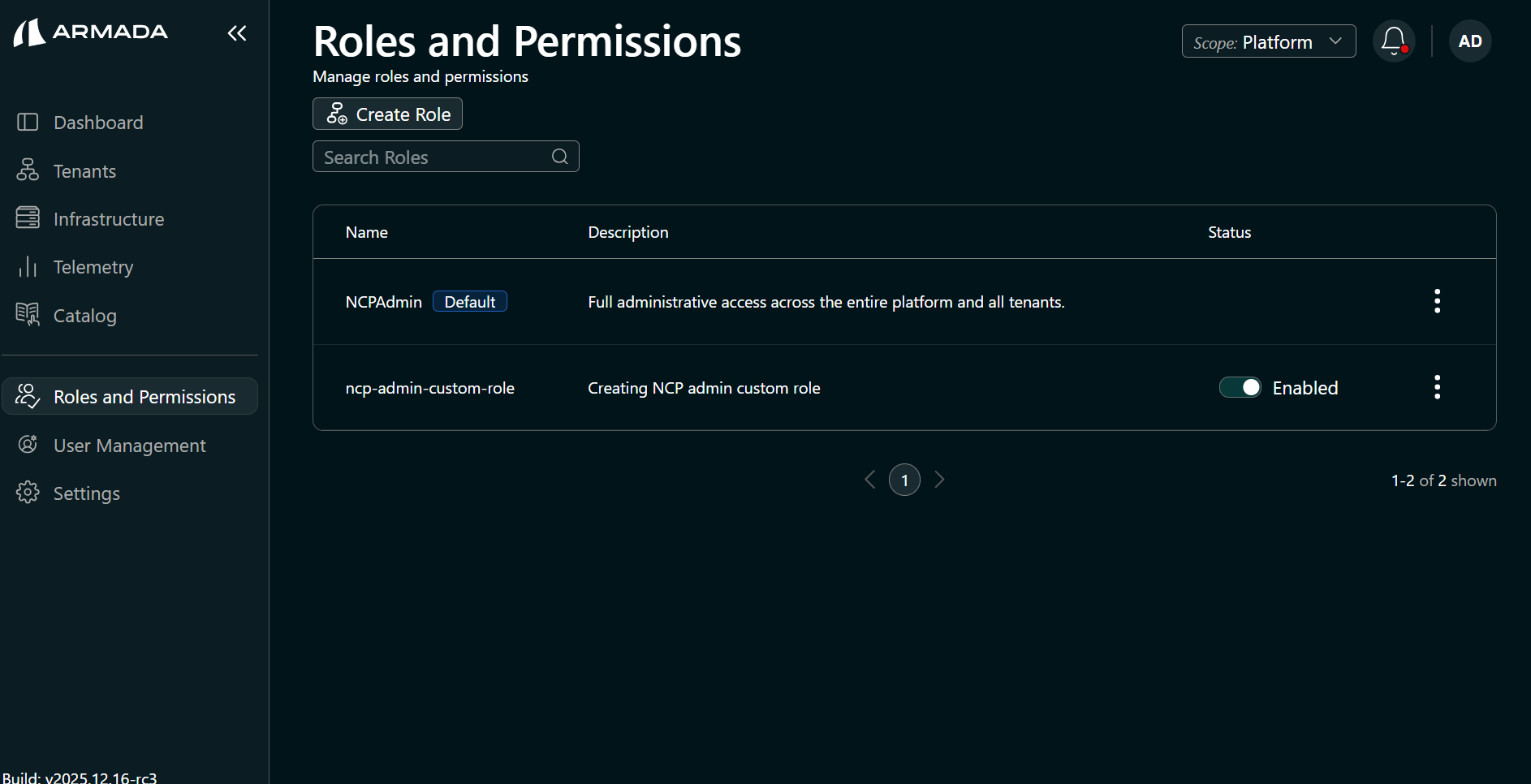Open the AD user avatar menu
Image resolution: width=1531 pixels, height=784 pixels.
(1470, 41)
